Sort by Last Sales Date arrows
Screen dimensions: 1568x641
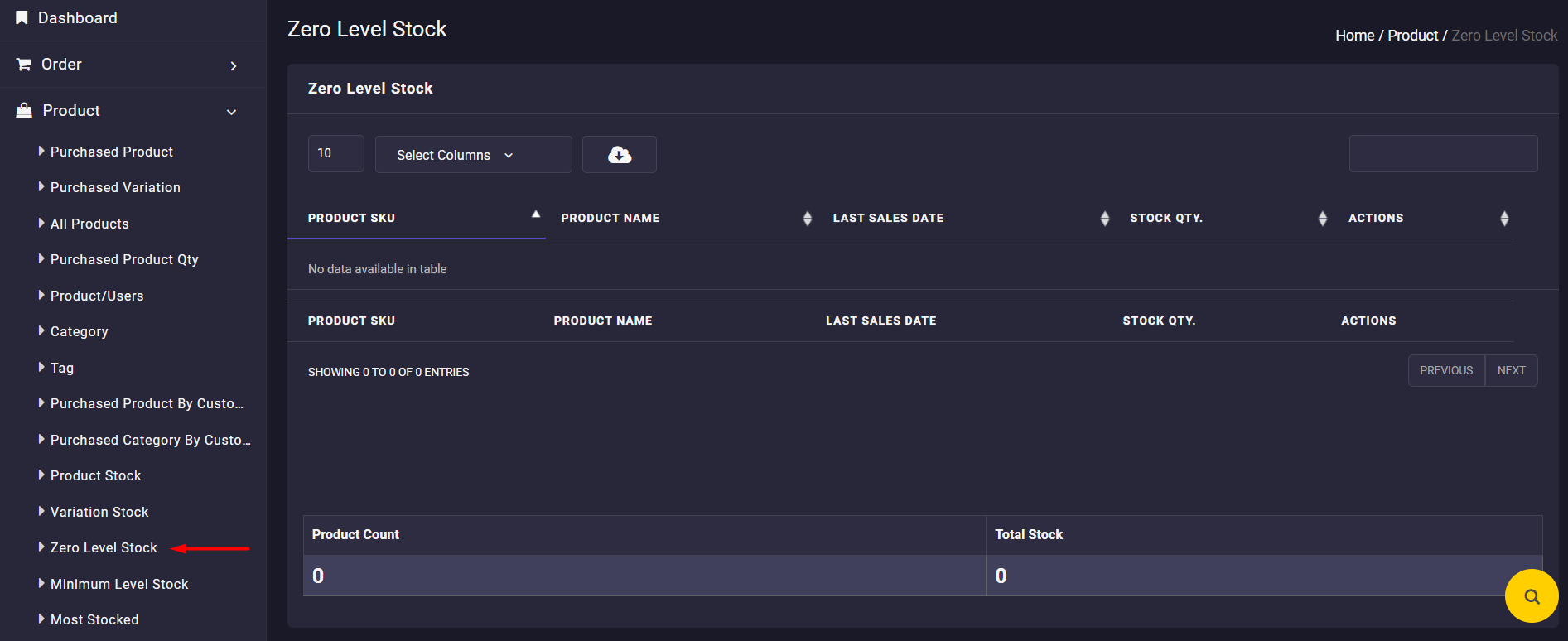tap(1104, 219)
